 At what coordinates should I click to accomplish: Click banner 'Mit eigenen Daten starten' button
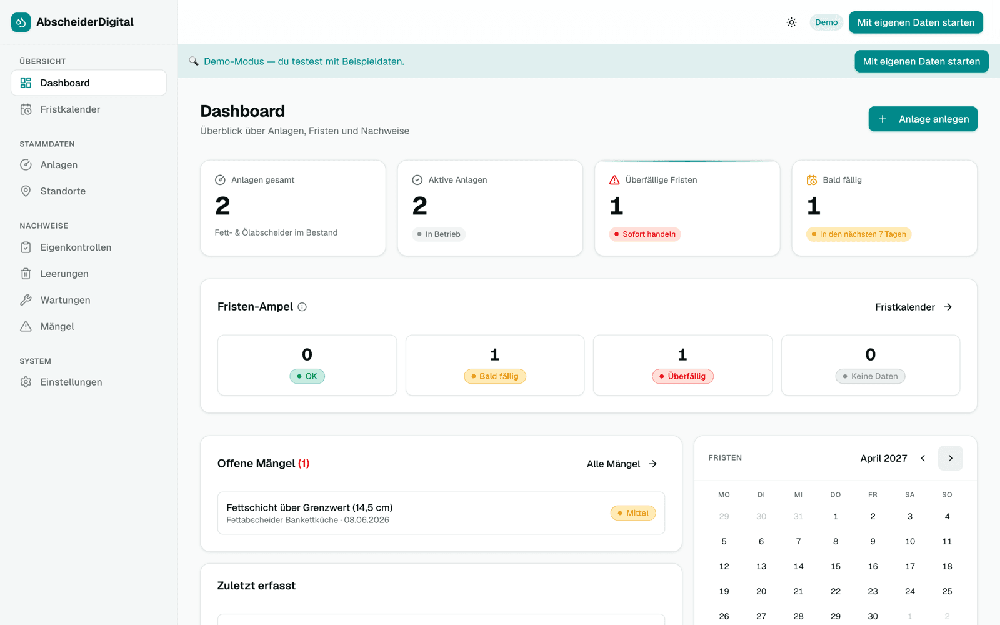pos(922,61)
